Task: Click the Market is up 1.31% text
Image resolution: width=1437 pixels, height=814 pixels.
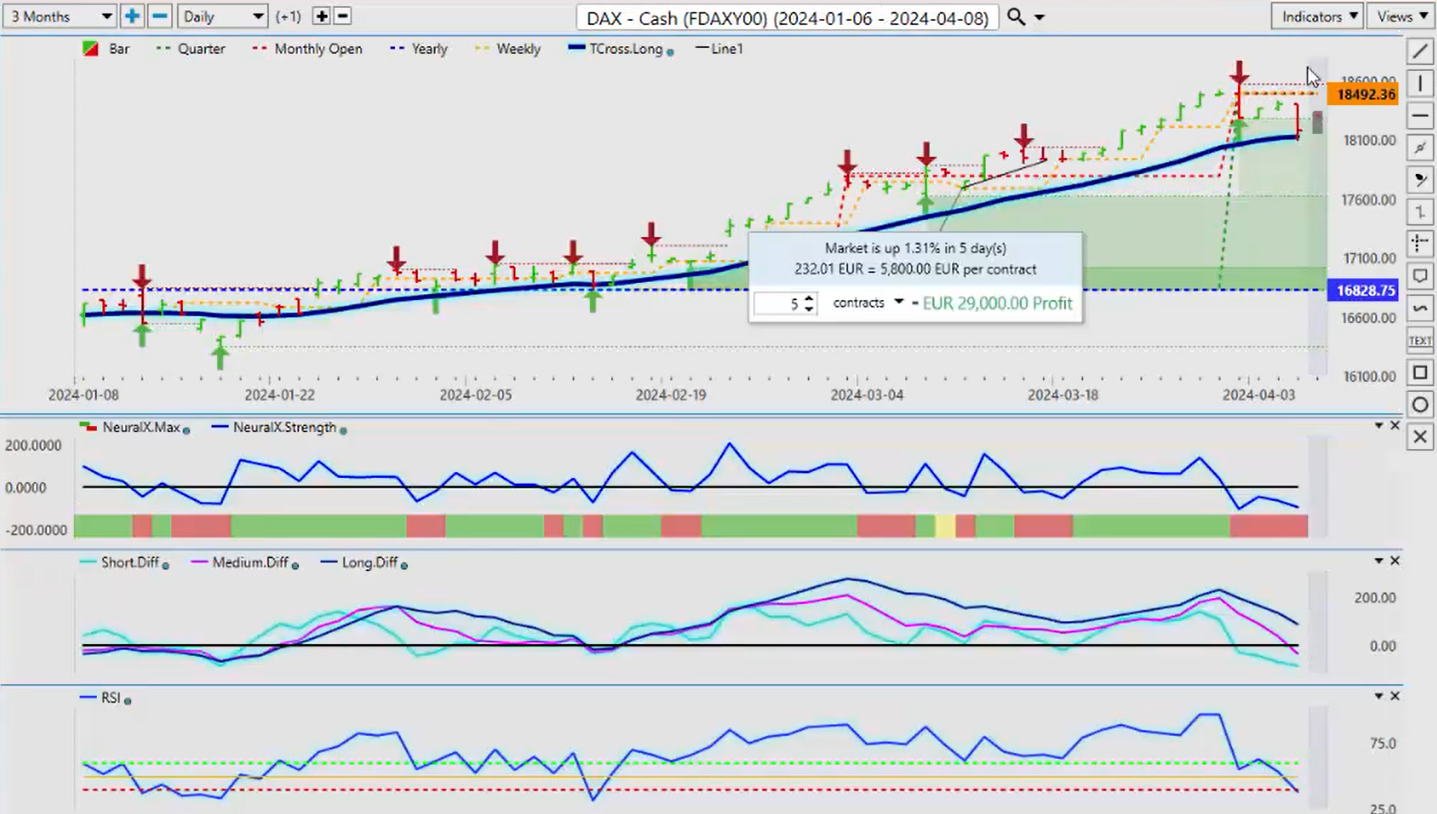Action: (916, 248)
